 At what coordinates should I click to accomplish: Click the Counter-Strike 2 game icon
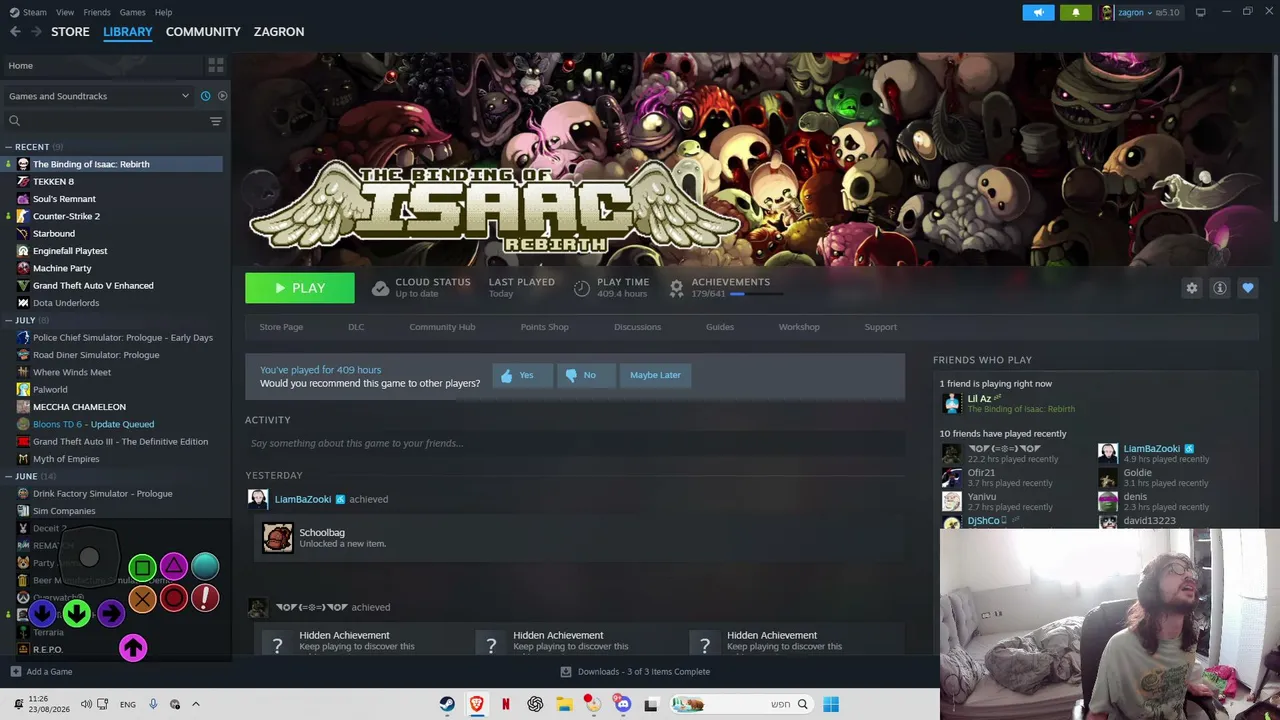pos(23,216)
